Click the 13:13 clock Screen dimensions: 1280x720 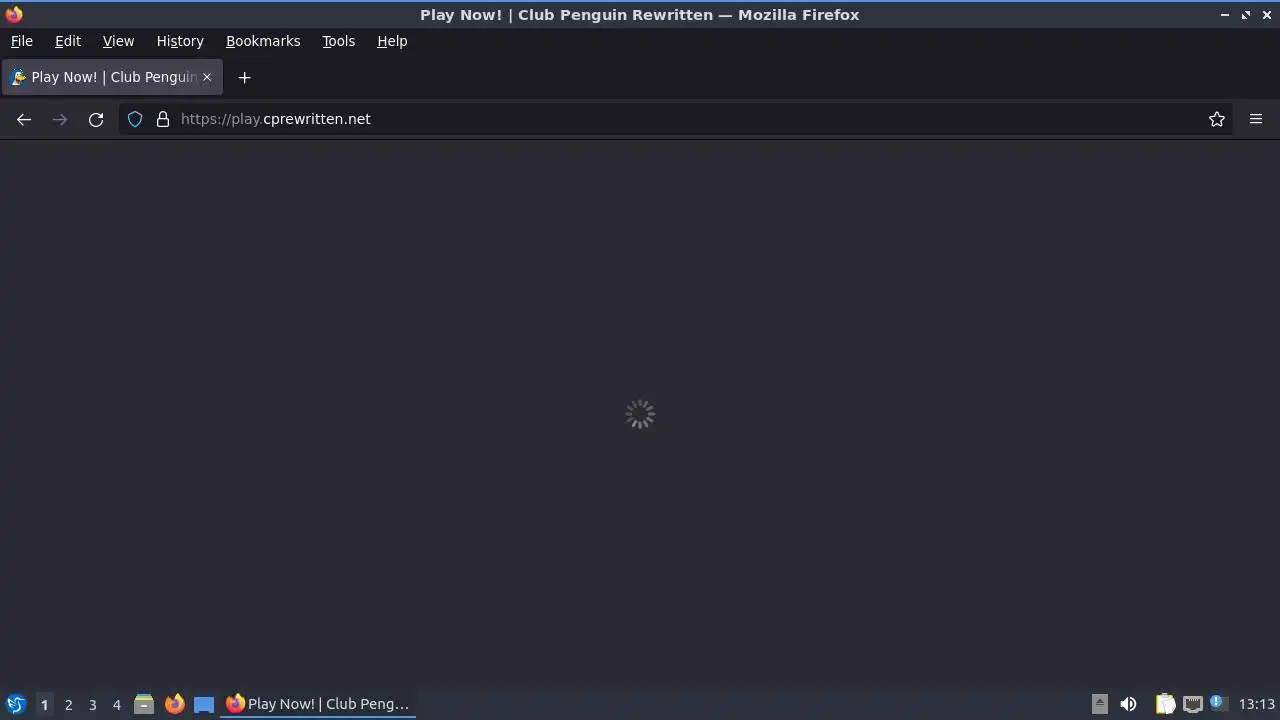coord(1257,704)
